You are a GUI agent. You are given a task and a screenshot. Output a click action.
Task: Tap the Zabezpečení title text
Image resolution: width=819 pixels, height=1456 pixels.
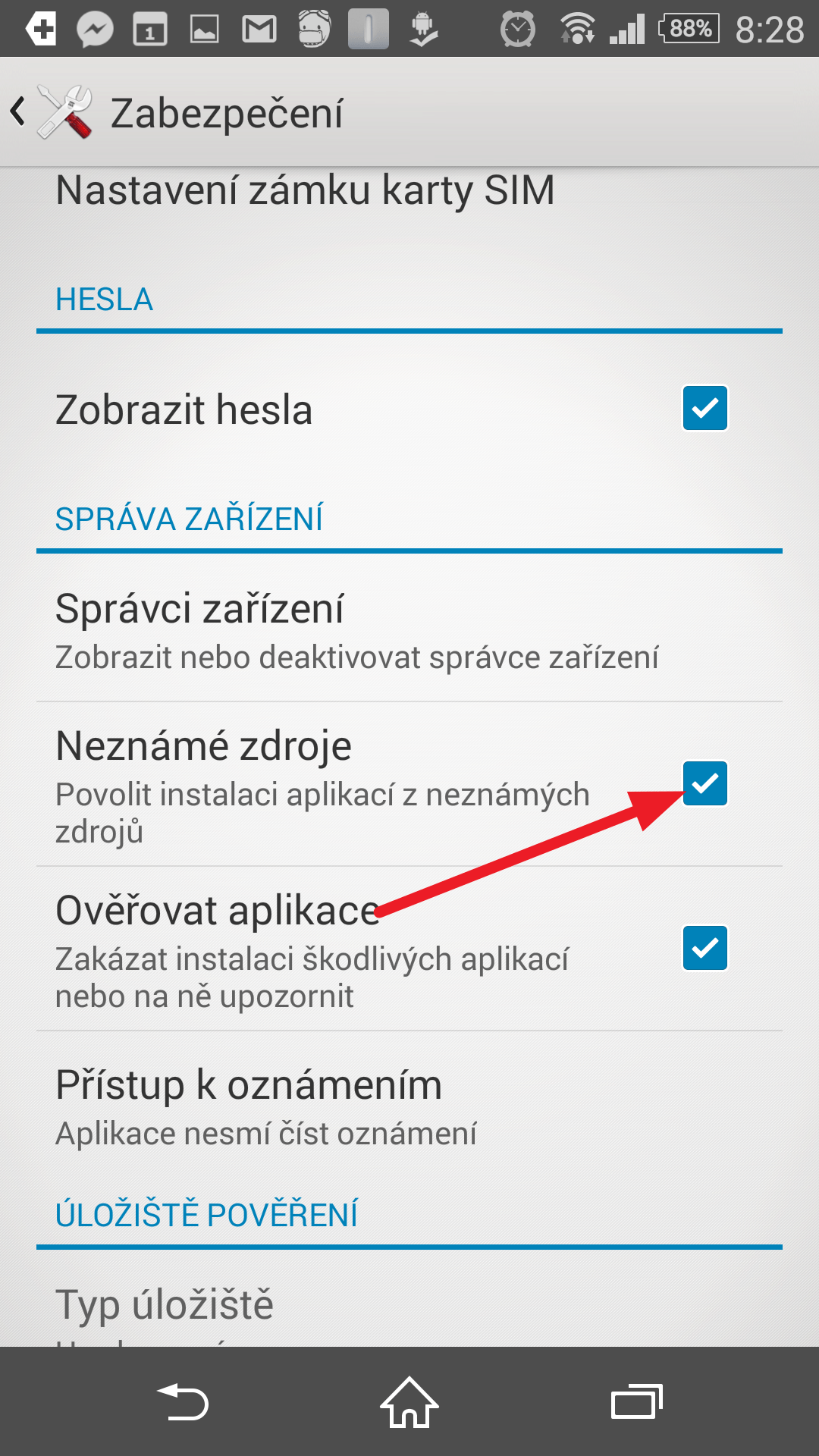pyautogui.click(x=227, y=114)
